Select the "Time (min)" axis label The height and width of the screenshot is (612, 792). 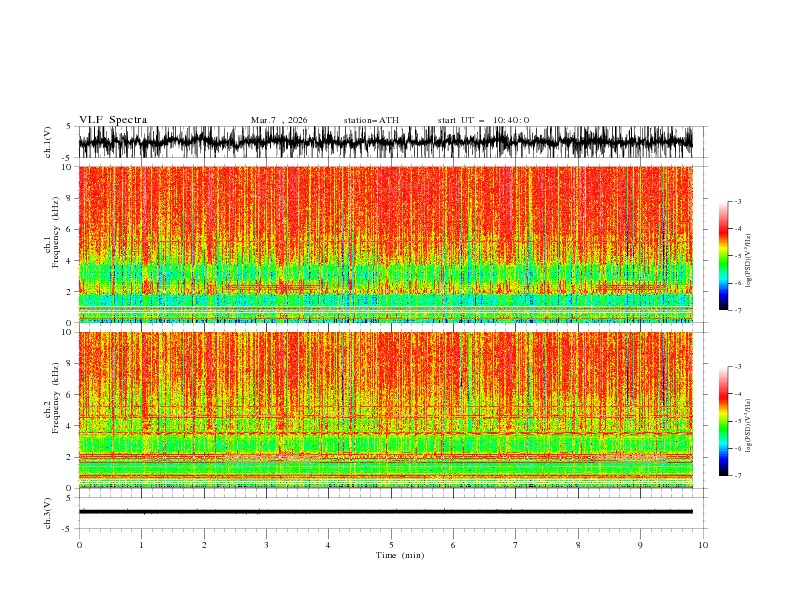[400, 555]
